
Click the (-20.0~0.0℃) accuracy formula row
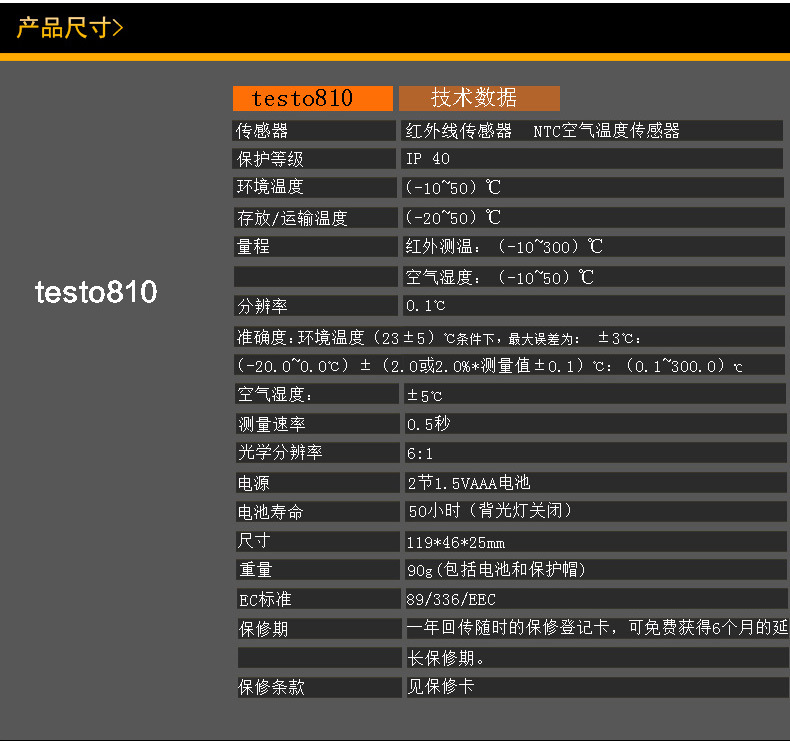coord(509,366)
